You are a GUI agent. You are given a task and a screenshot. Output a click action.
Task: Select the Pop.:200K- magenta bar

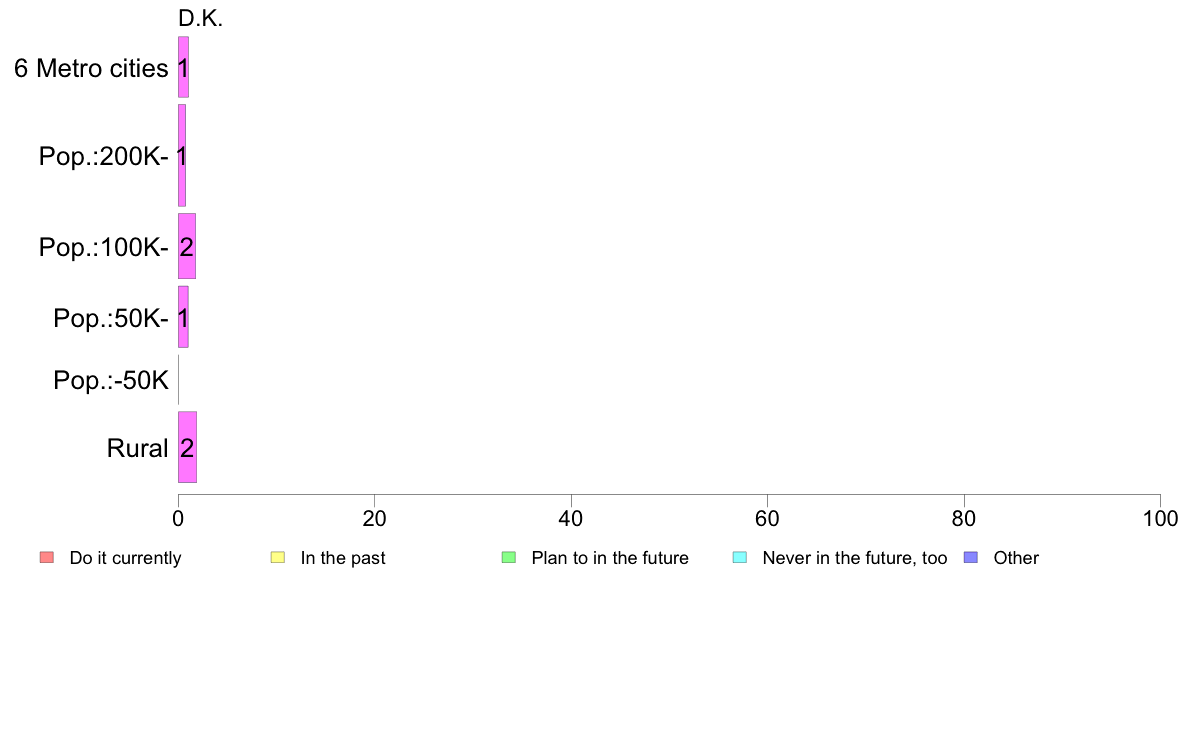tap(182, 155)
